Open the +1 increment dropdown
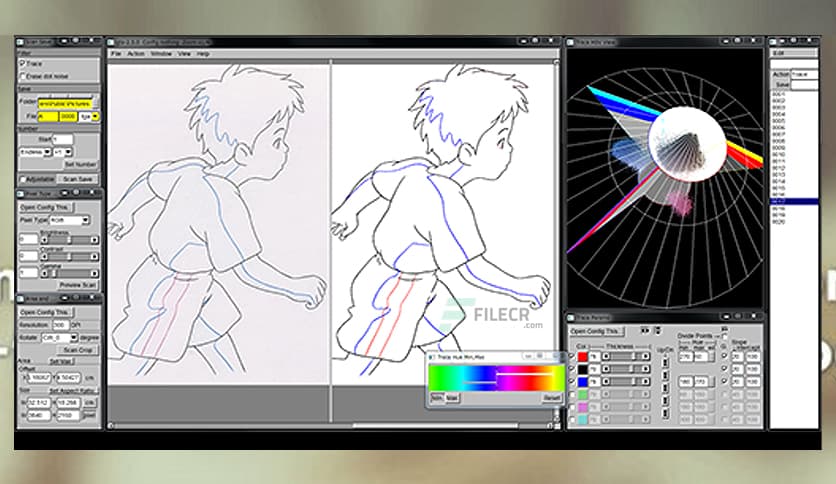 (x=62, y=152)
